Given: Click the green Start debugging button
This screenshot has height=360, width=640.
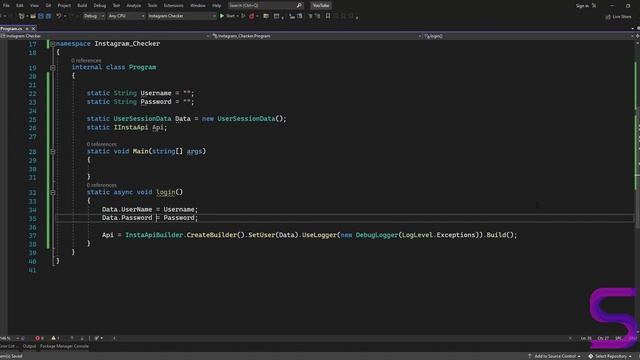Looking at the screenshot, I should pyautogui.click(x=227, y=16).
